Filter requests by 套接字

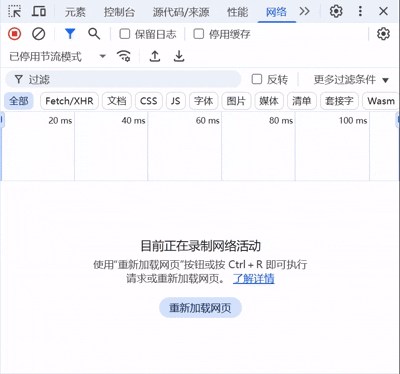point(339,101)
